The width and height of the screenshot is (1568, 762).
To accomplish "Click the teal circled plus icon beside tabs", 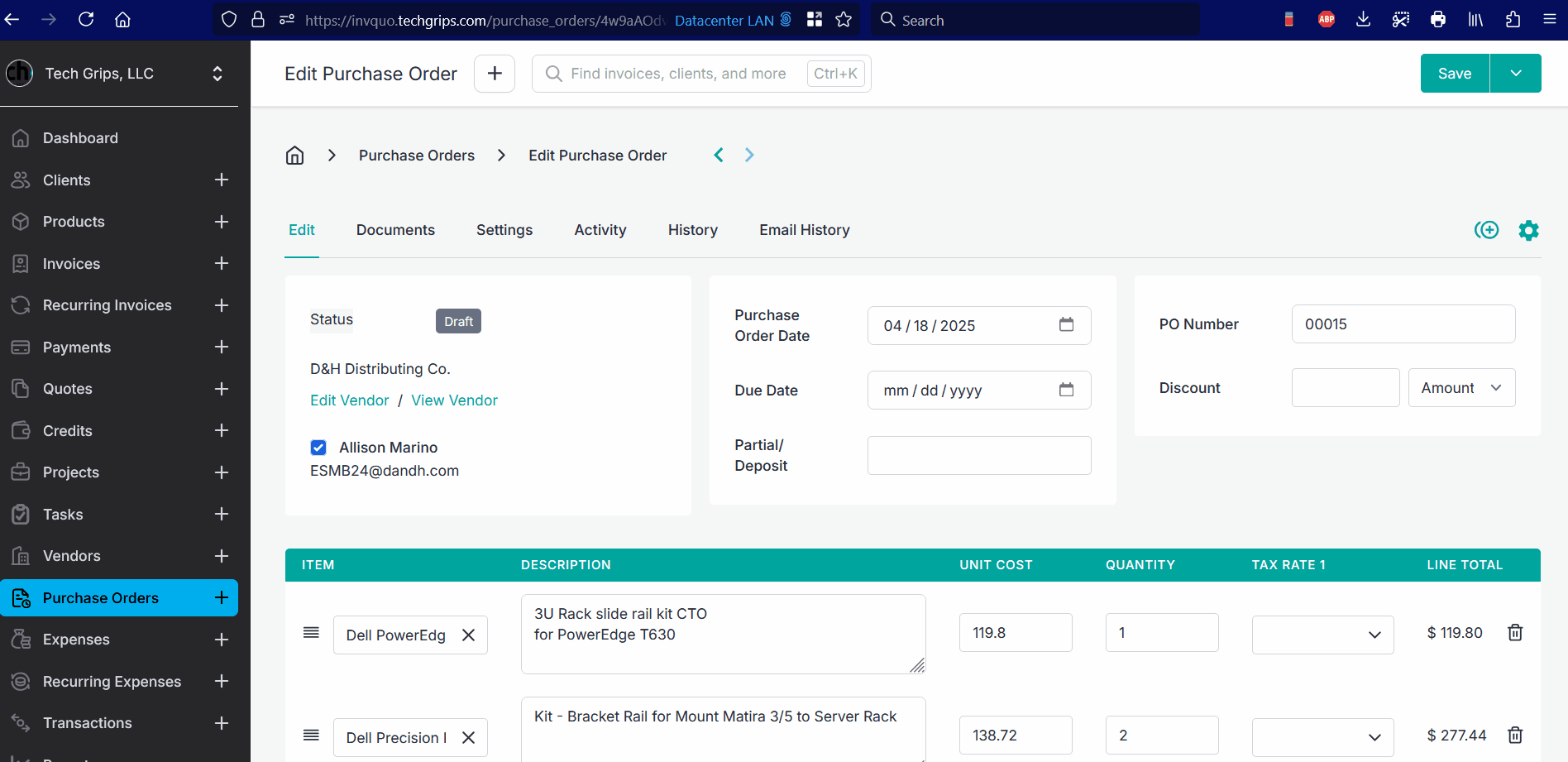I will coord(1487,230).
